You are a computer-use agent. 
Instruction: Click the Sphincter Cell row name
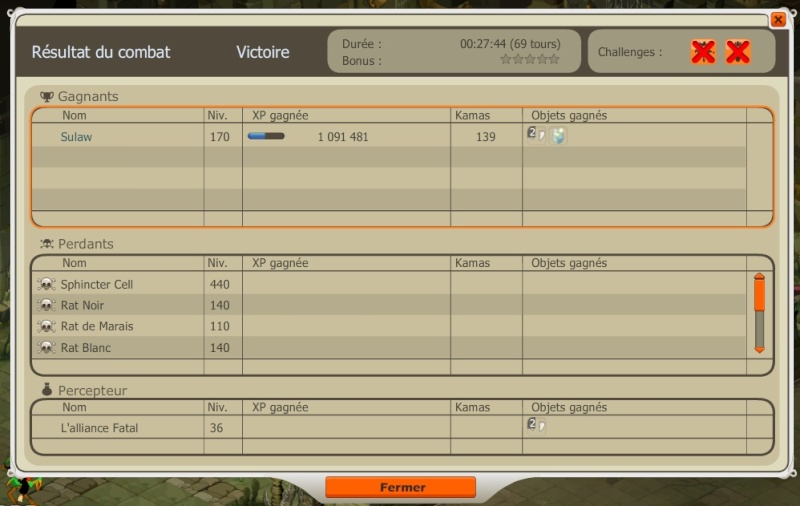coord(96,285)
